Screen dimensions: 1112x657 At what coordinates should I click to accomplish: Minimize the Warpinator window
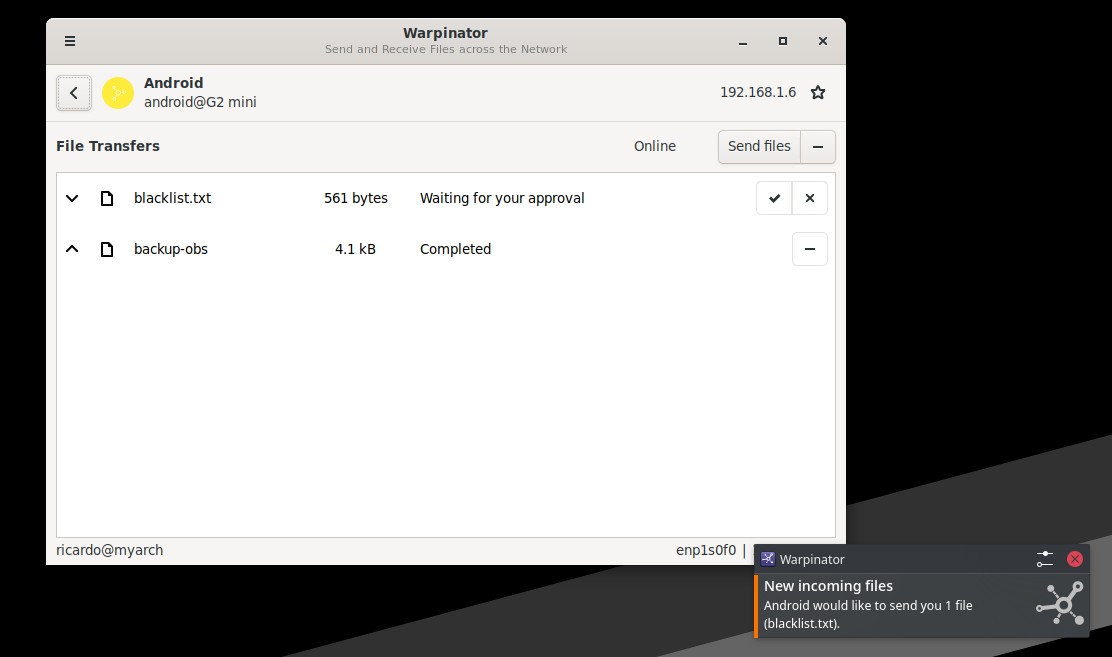tap(743, 41)
